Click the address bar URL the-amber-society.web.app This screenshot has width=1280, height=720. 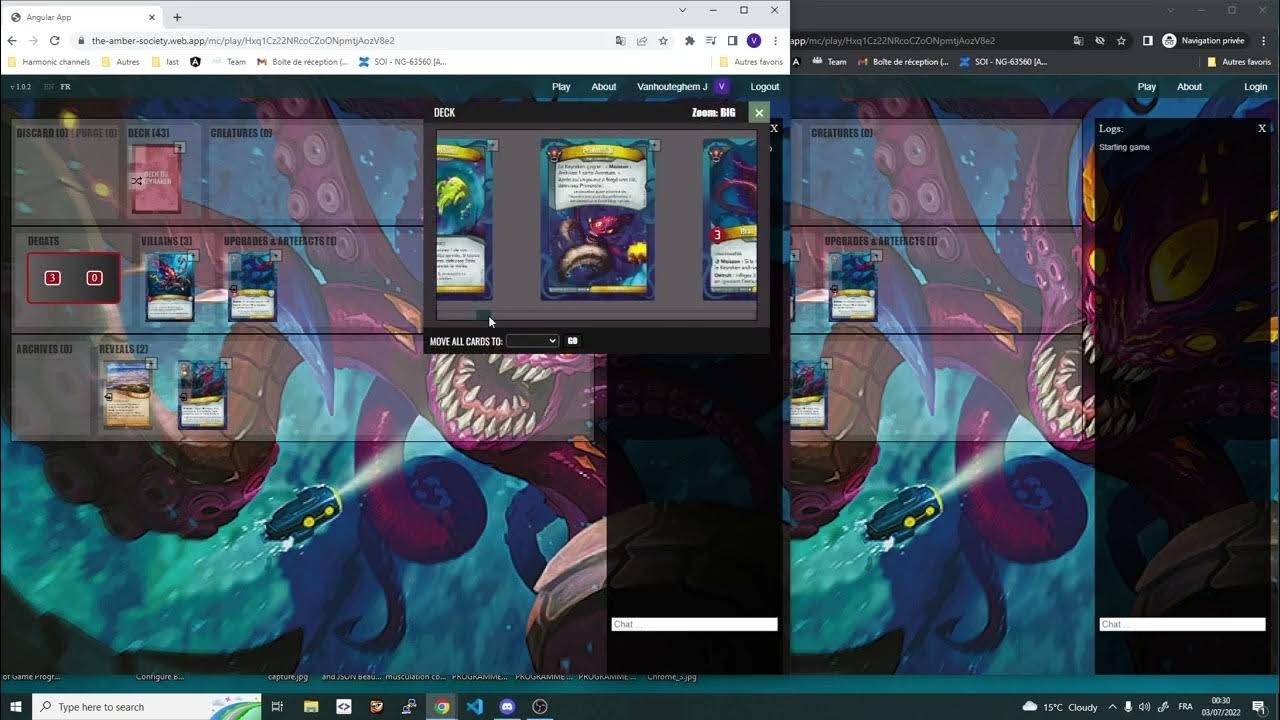click(243, 41)
